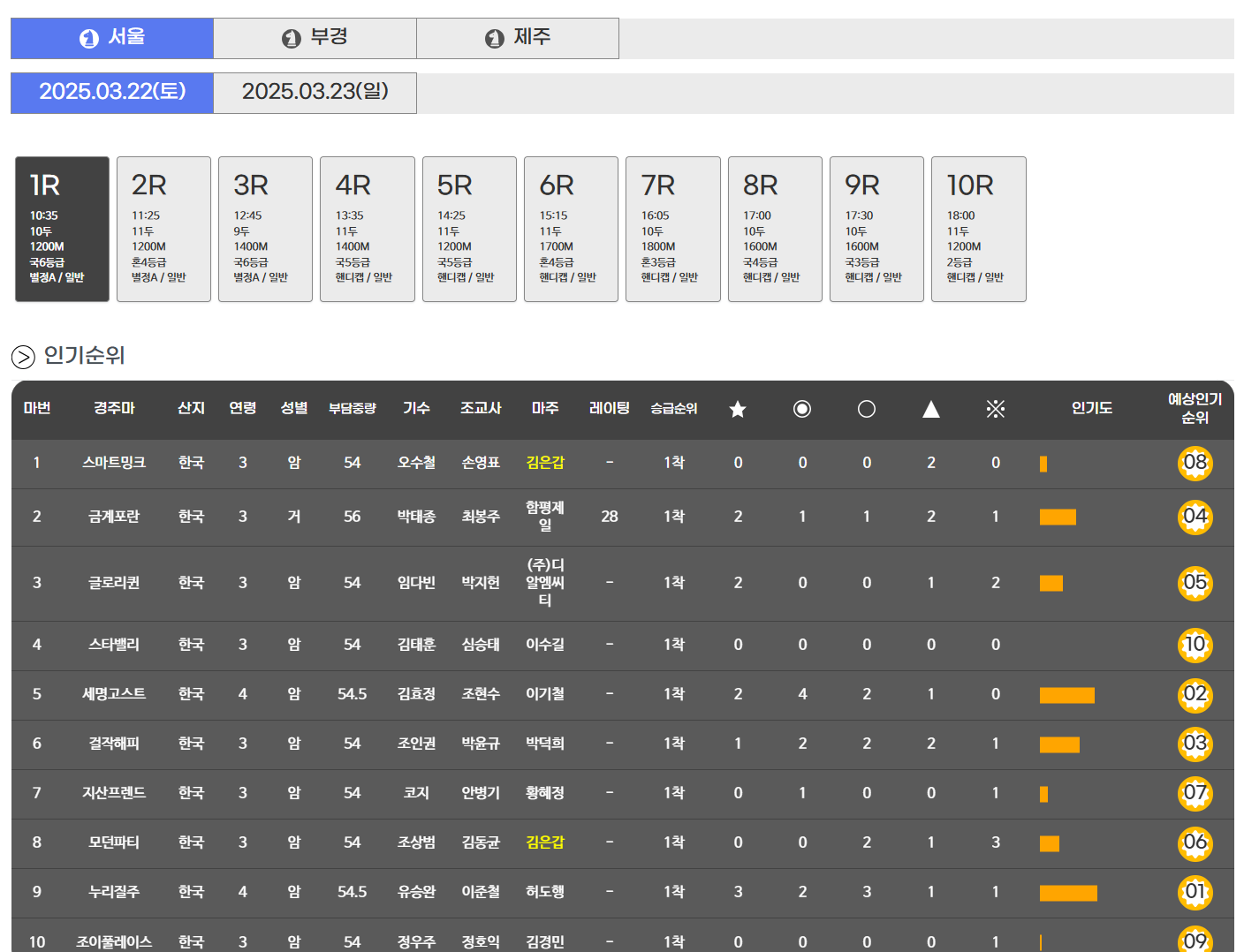Click the arrow icon beside 인기순위 heading
1244x952 pixels.
point(23,357)
